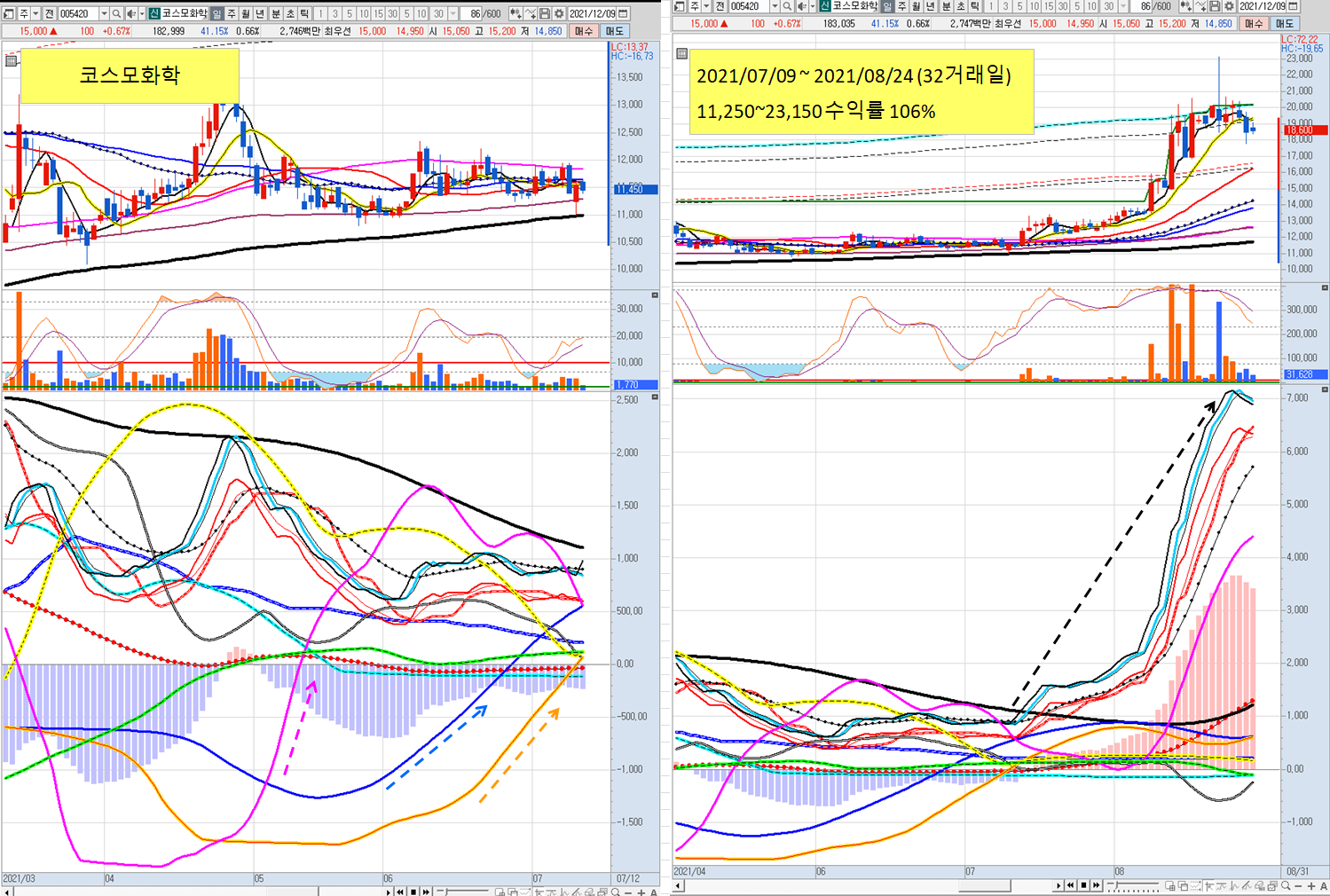This screenshot has width=1330, height=896.
Task: Click the save disk icon in left chart
Action: (x=545, y=14)
